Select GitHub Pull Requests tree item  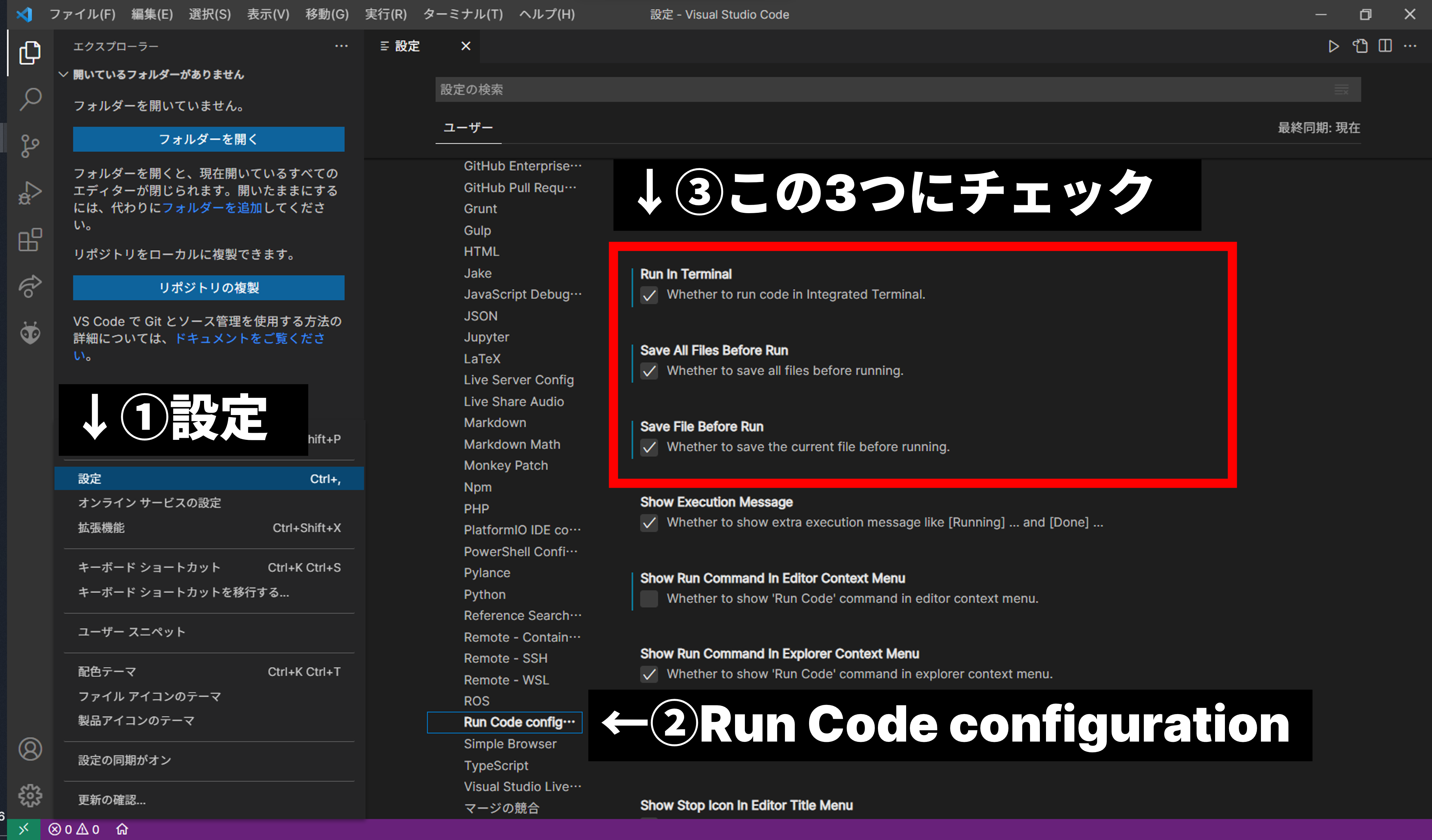[520, 187]
